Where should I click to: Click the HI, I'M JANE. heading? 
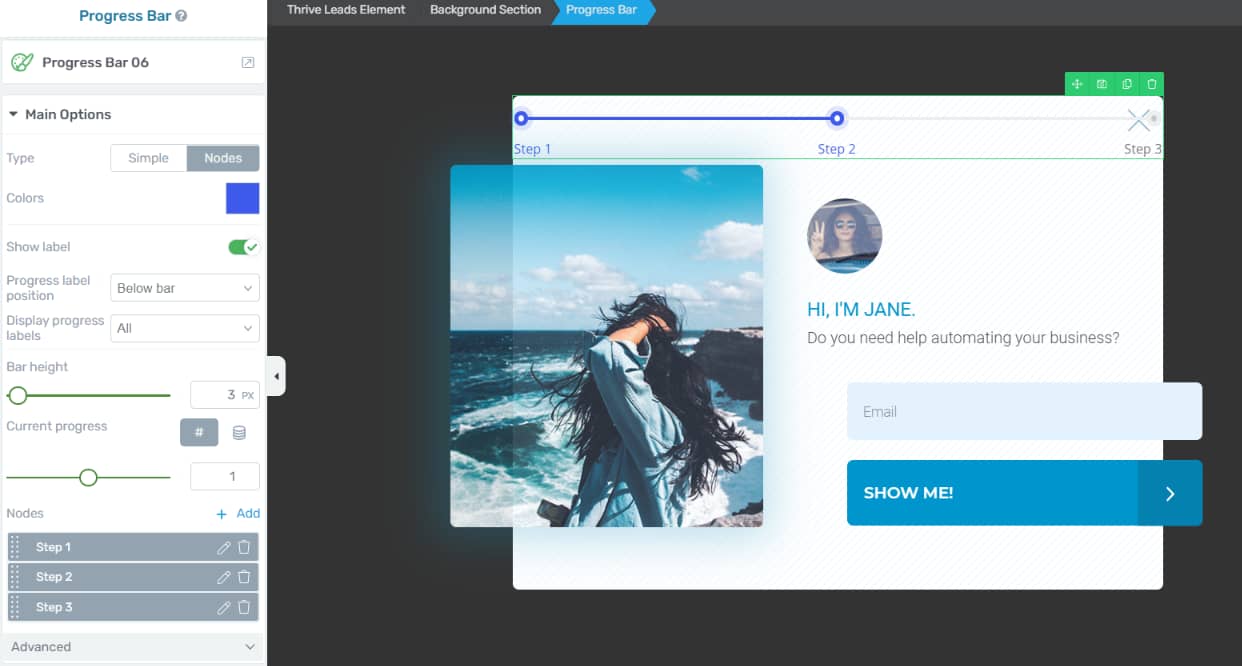[861, 310]
